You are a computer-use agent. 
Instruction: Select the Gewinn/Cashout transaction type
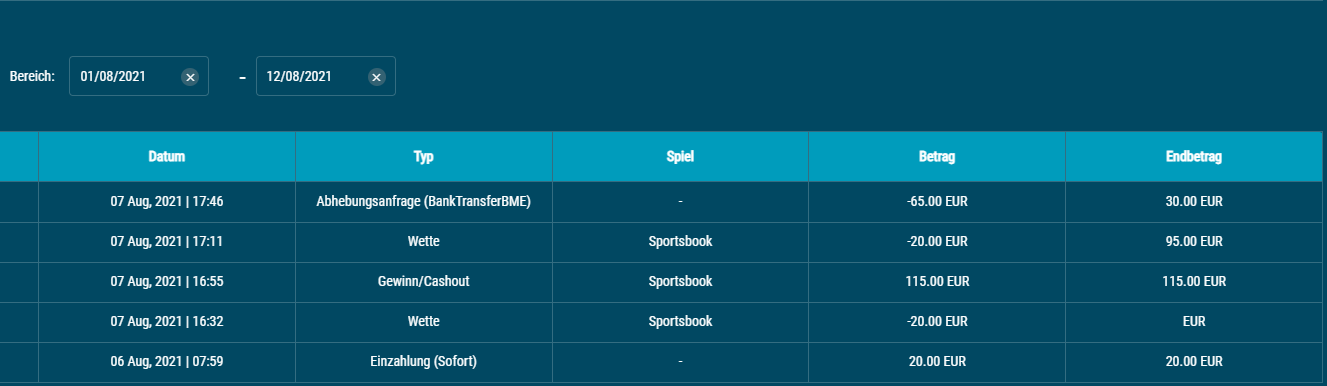[424, 282]
